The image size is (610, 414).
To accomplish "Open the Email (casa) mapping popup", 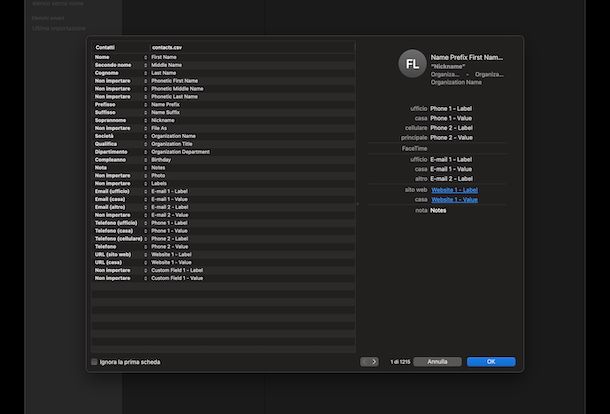I will pyautogui.click(x=120, y=199).
